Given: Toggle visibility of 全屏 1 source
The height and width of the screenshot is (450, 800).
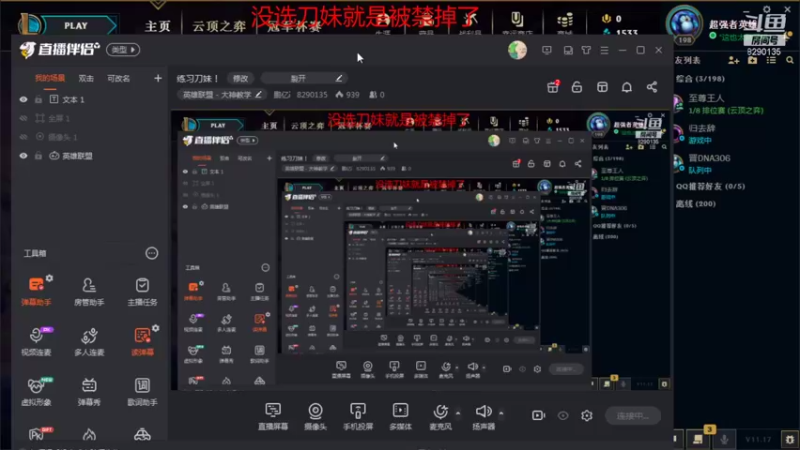Looking at the screenshot, I should [23, 118].
